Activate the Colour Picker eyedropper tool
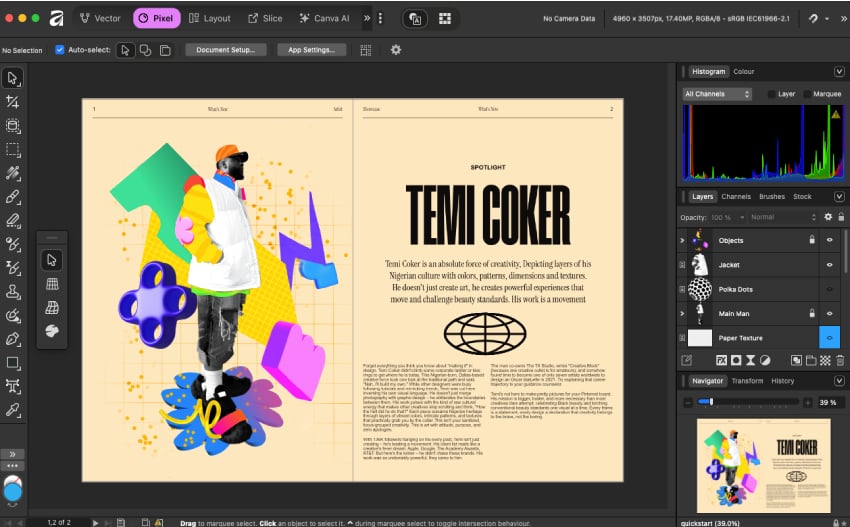The height and width of the screenshot is (527, 850). pos(13,410)
